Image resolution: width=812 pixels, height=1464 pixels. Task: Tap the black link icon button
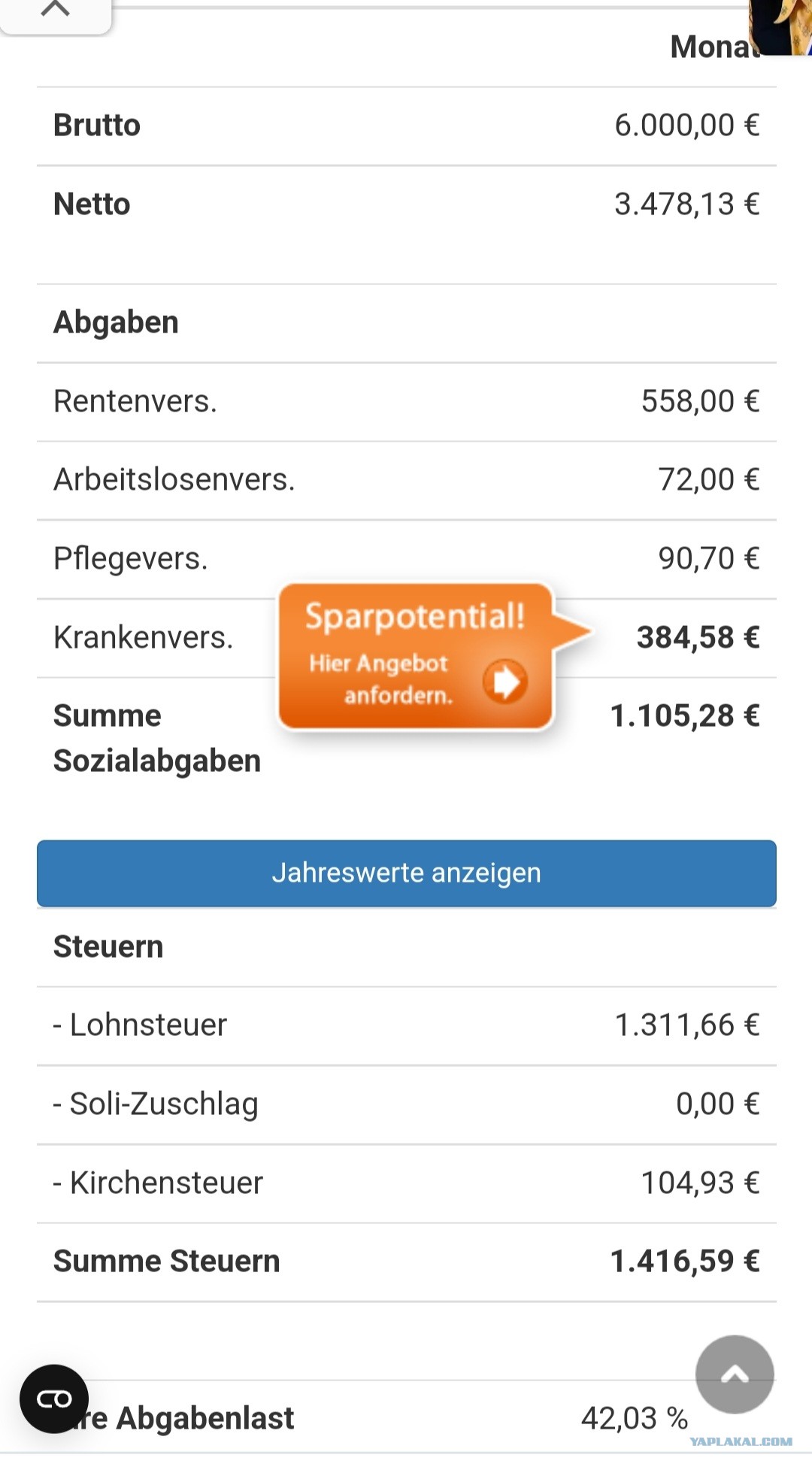[54, 1399]
